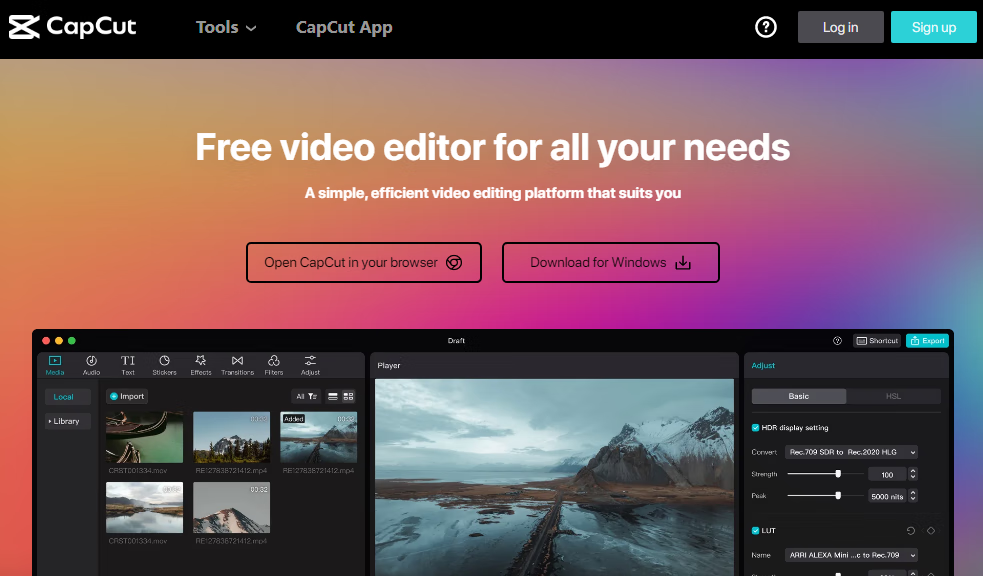
Task: Adjust the Strength slider handle
Action: click(838, 474)
